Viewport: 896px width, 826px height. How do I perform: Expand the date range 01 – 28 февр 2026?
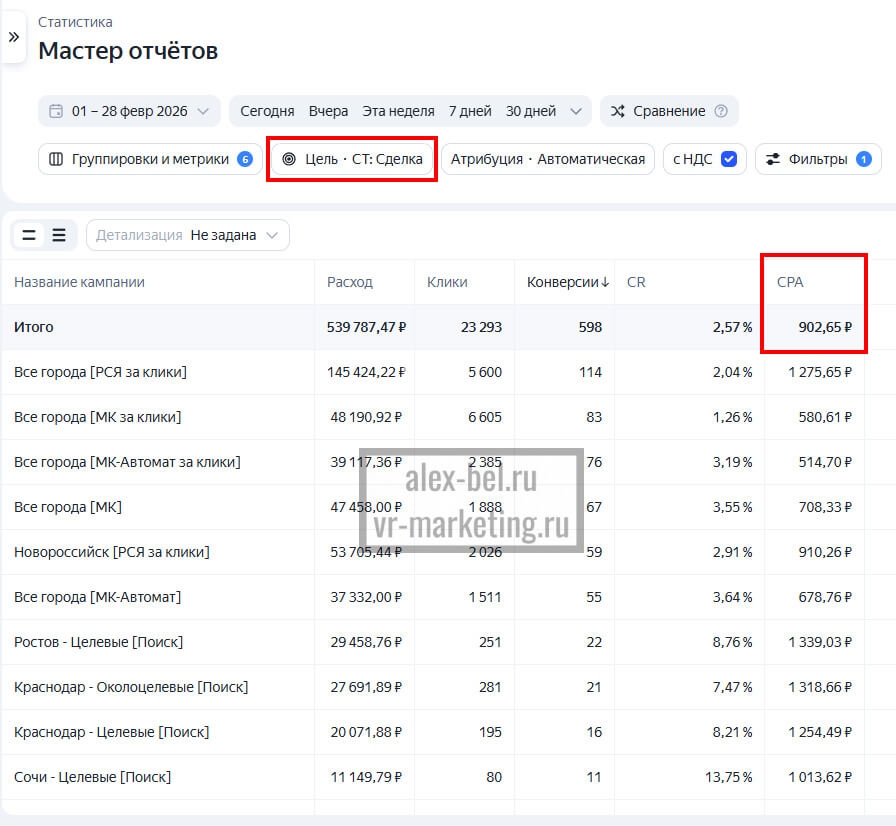point(130,111)
